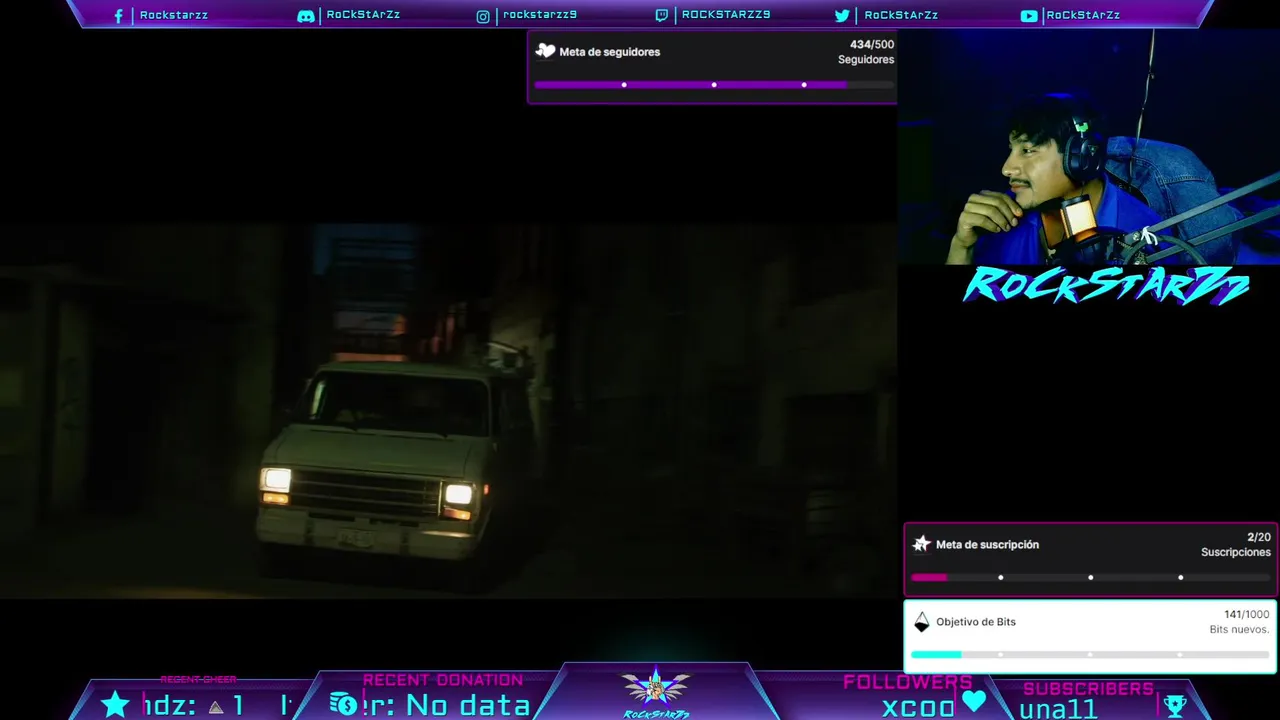The width and height of the screenshot is (1280, 720).
Task: Click the star icon in bottom-left cheer panel
Action: pos(116,704)
